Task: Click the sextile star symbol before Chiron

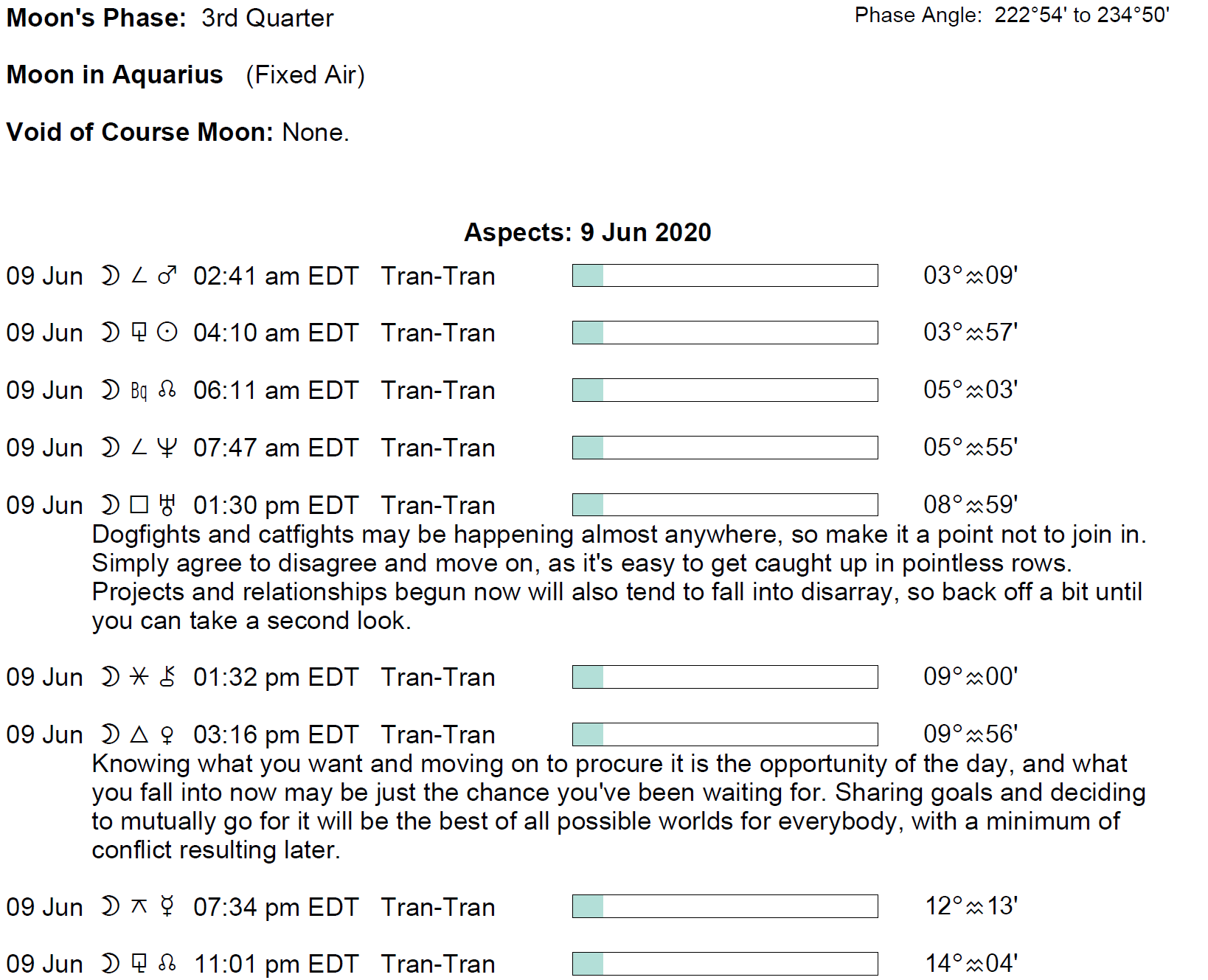Action: click(139, 677)
